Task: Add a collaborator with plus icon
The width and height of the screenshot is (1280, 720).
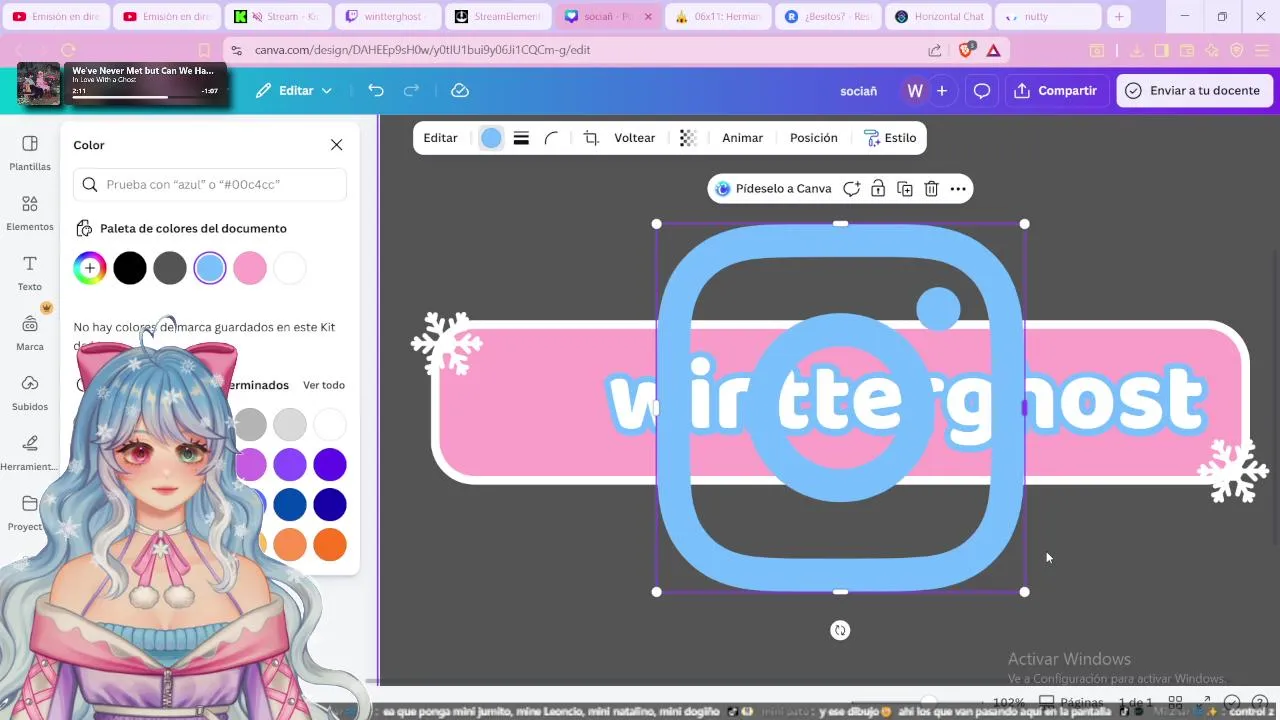Action: [941, 91]
